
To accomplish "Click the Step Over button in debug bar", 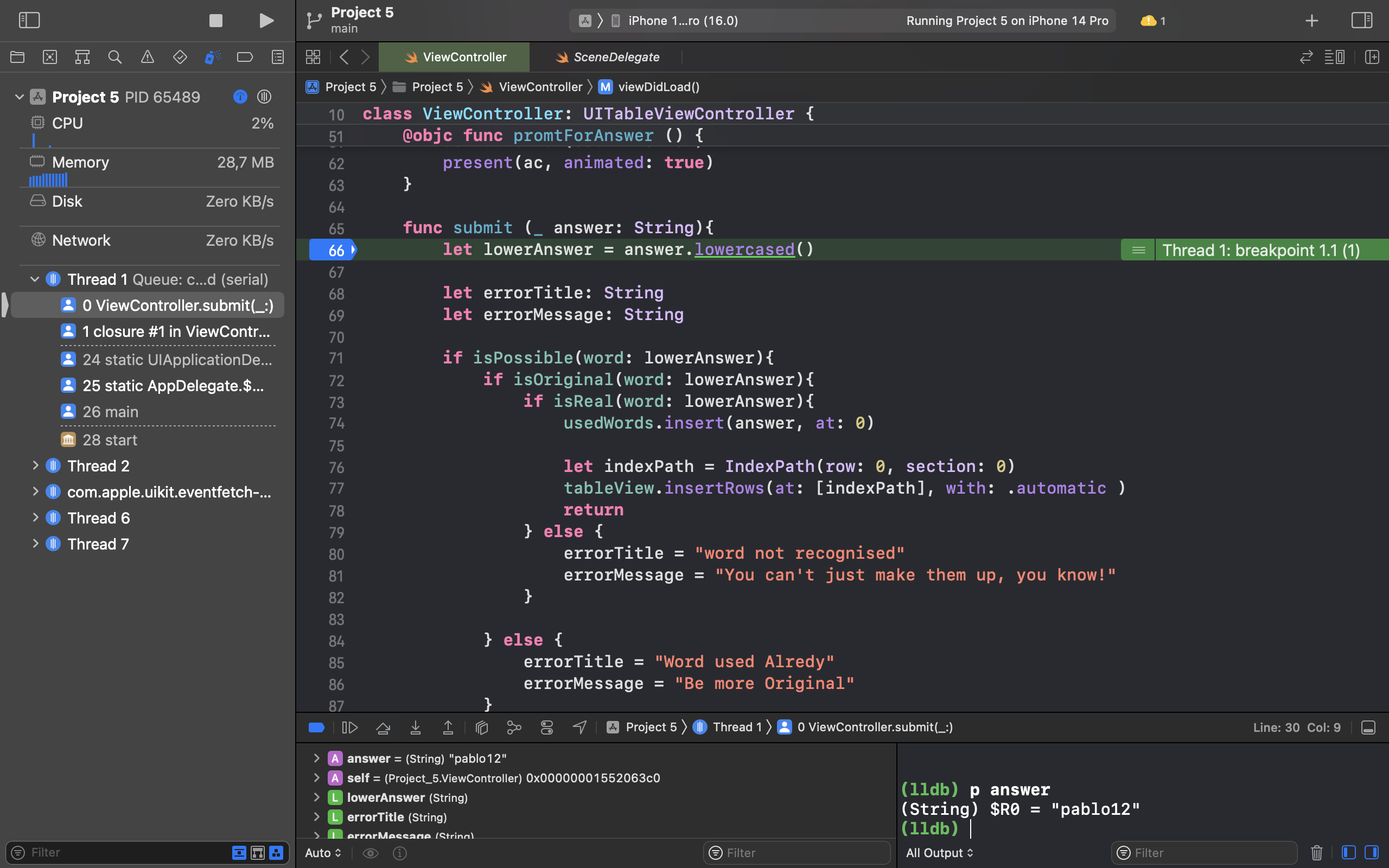I will coord(383,727).
